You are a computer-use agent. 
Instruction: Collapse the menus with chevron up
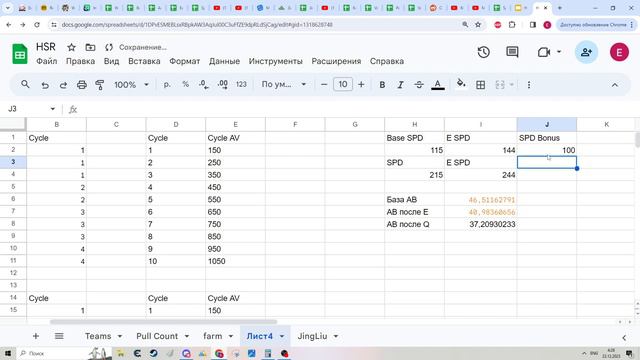point(615,85)
